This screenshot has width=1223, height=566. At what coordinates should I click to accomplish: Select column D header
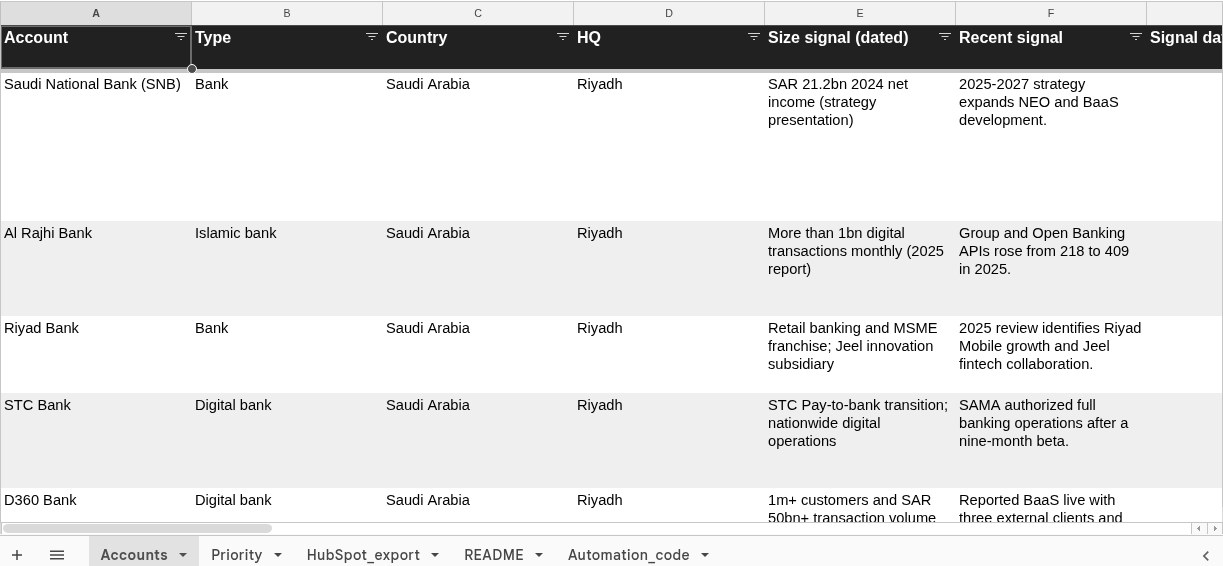pyautogui.click(x=669, y=13)
